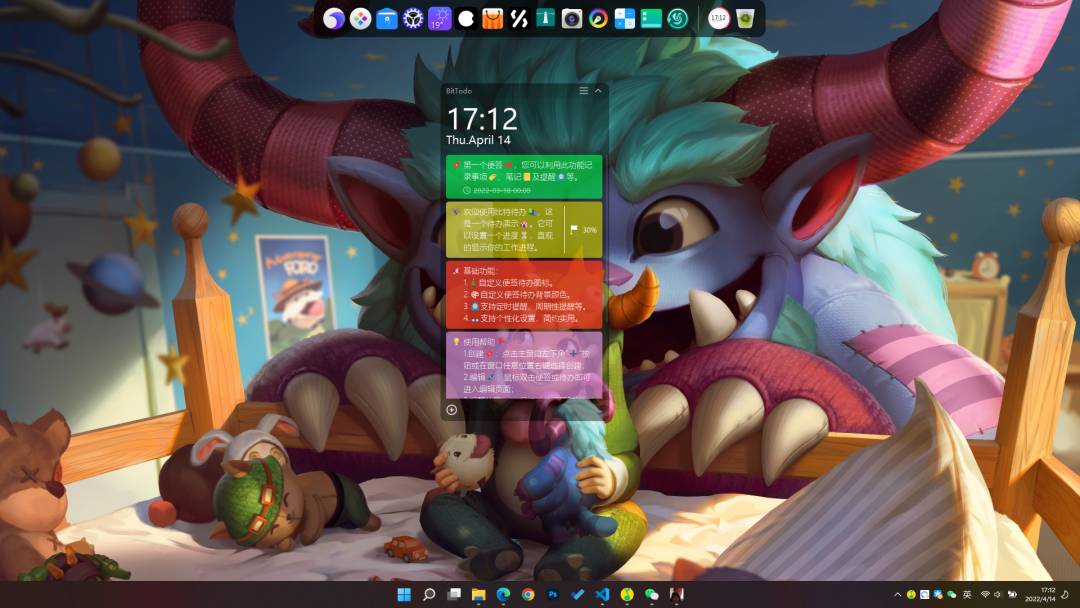The image size is (1080, 608).
Task: Click the battery tray icon
Action: click(1012, 595)
